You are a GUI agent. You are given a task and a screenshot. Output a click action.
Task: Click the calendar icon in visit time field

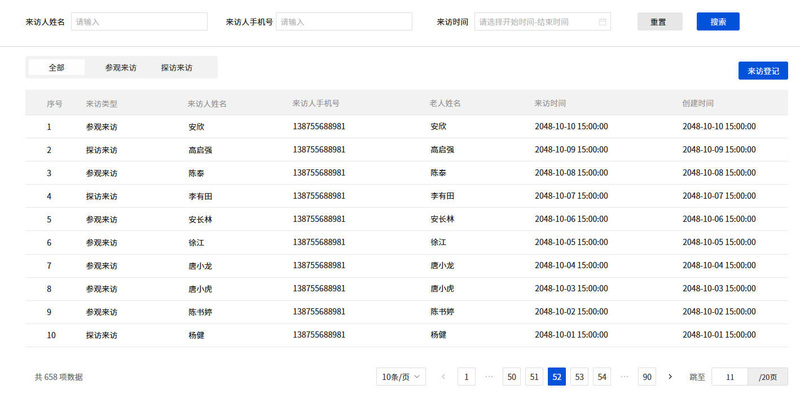pos(602,21)
